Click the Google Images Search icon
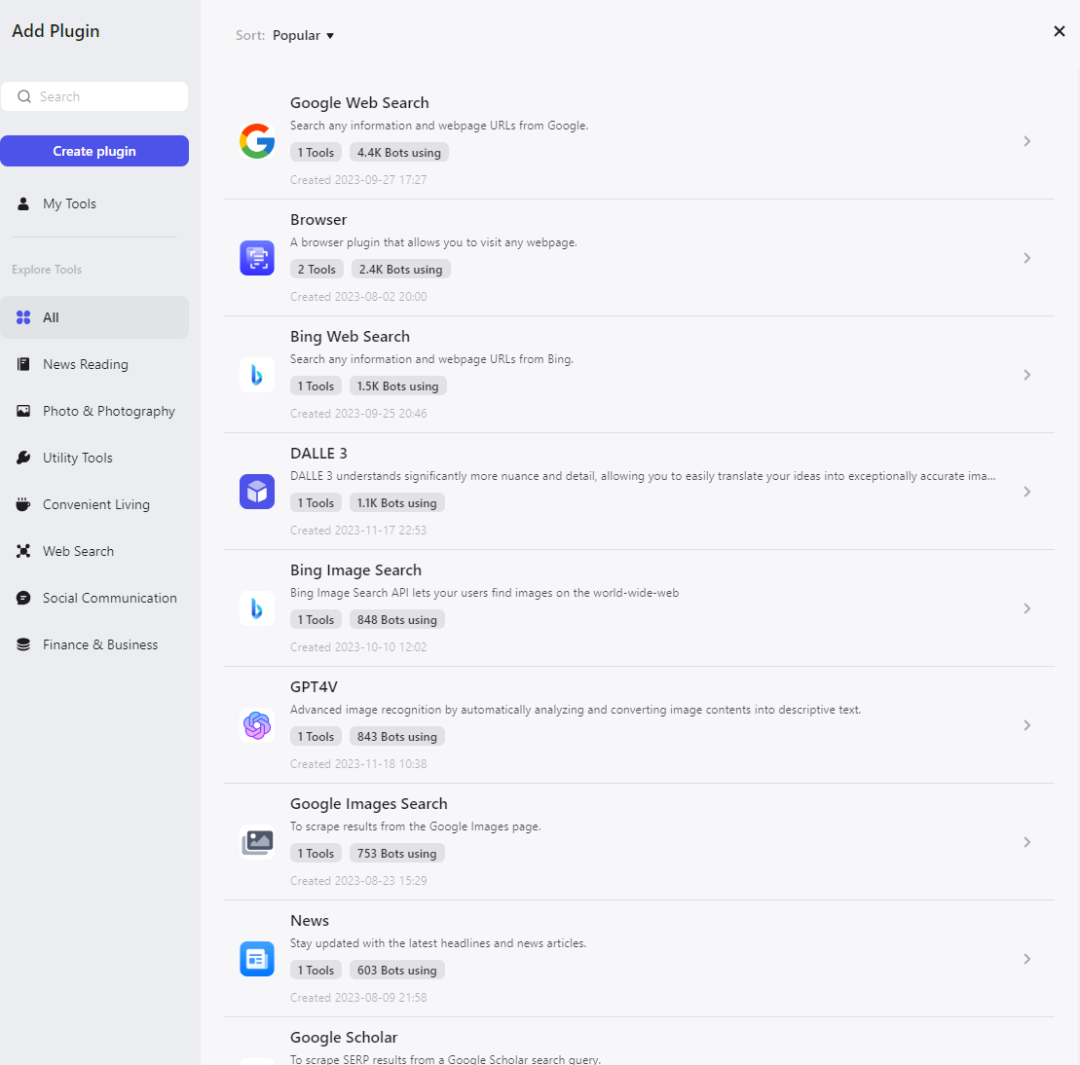1080x1065 pixels. tap(257, 842)
